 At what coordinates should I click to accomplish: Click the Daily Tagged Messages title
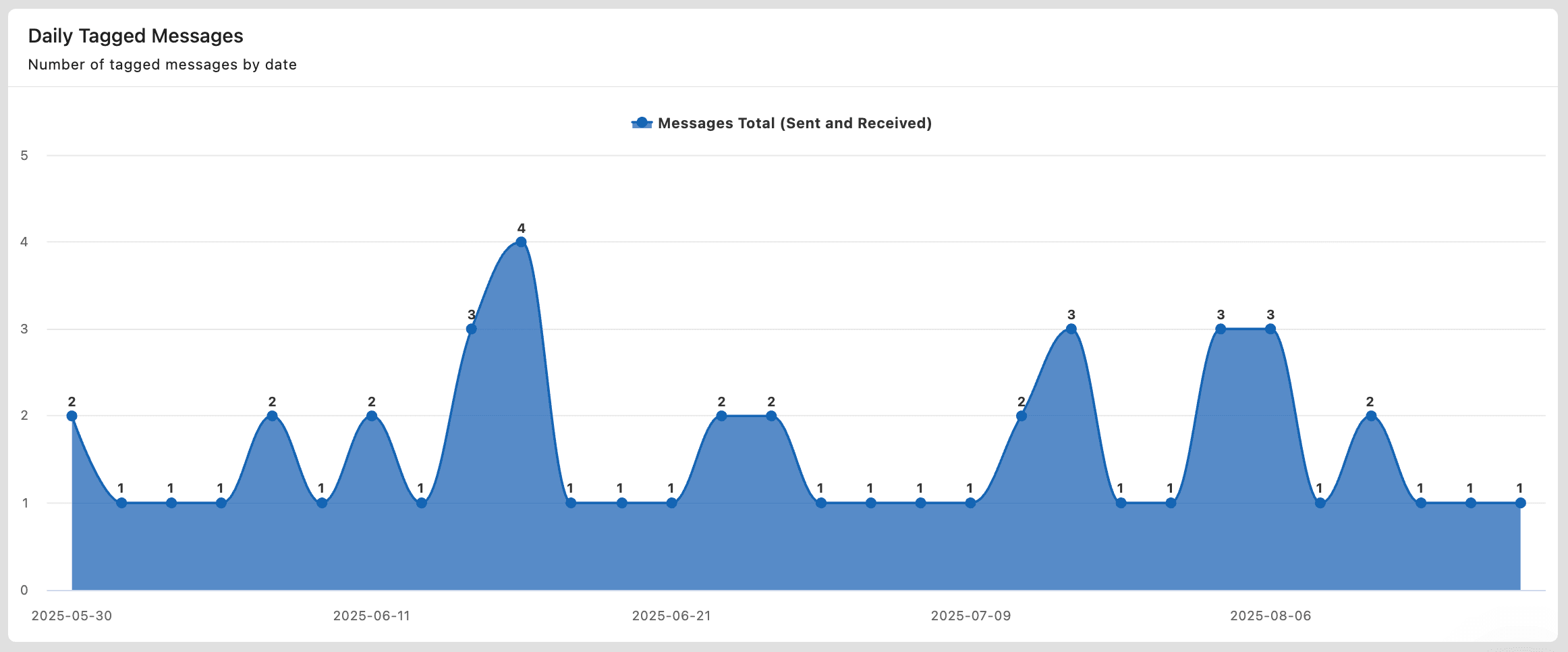point(136,36)
